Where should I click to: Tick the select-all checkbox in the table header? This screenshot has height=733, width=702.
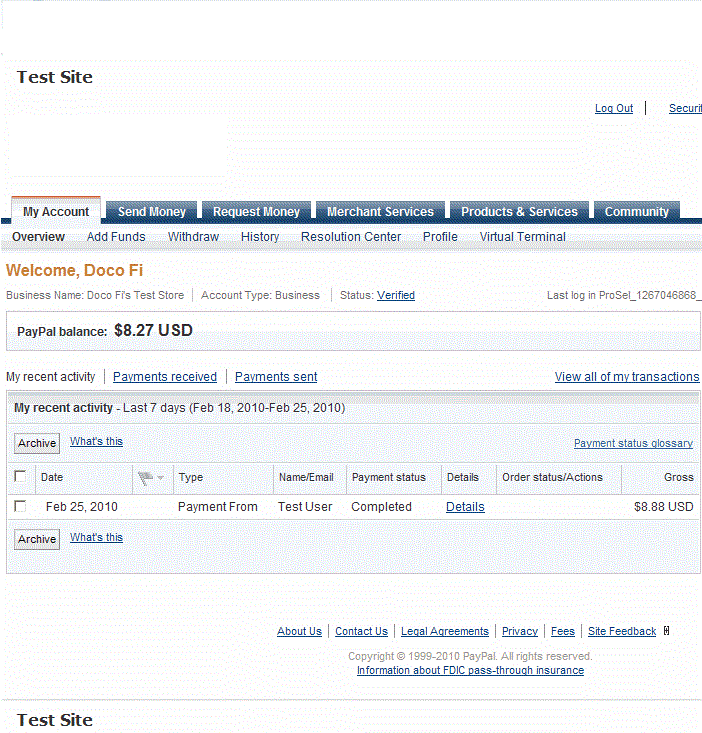click(x=20, y=477)
